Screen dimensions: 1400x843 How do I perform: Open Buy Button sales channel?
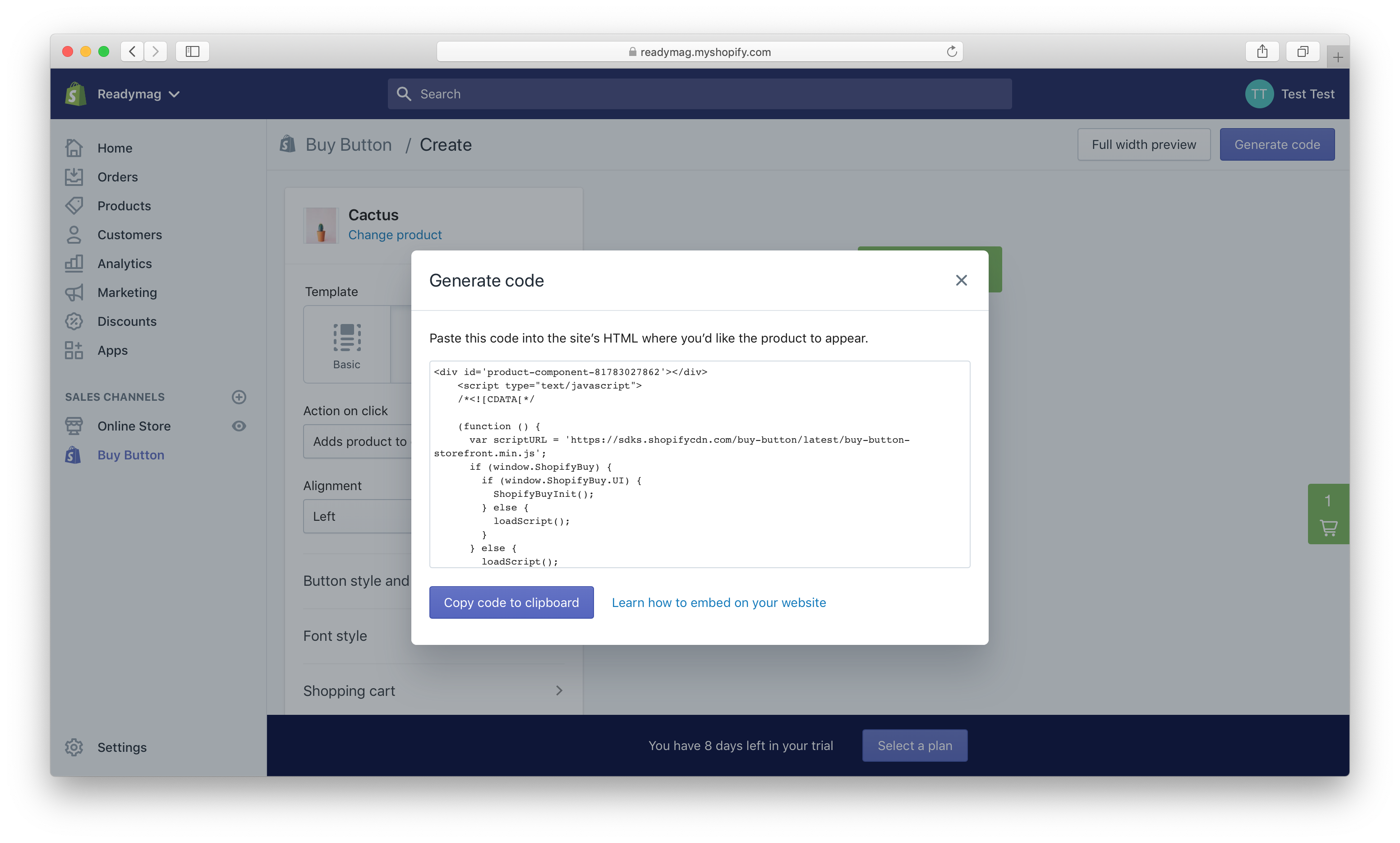click(131, 455)
